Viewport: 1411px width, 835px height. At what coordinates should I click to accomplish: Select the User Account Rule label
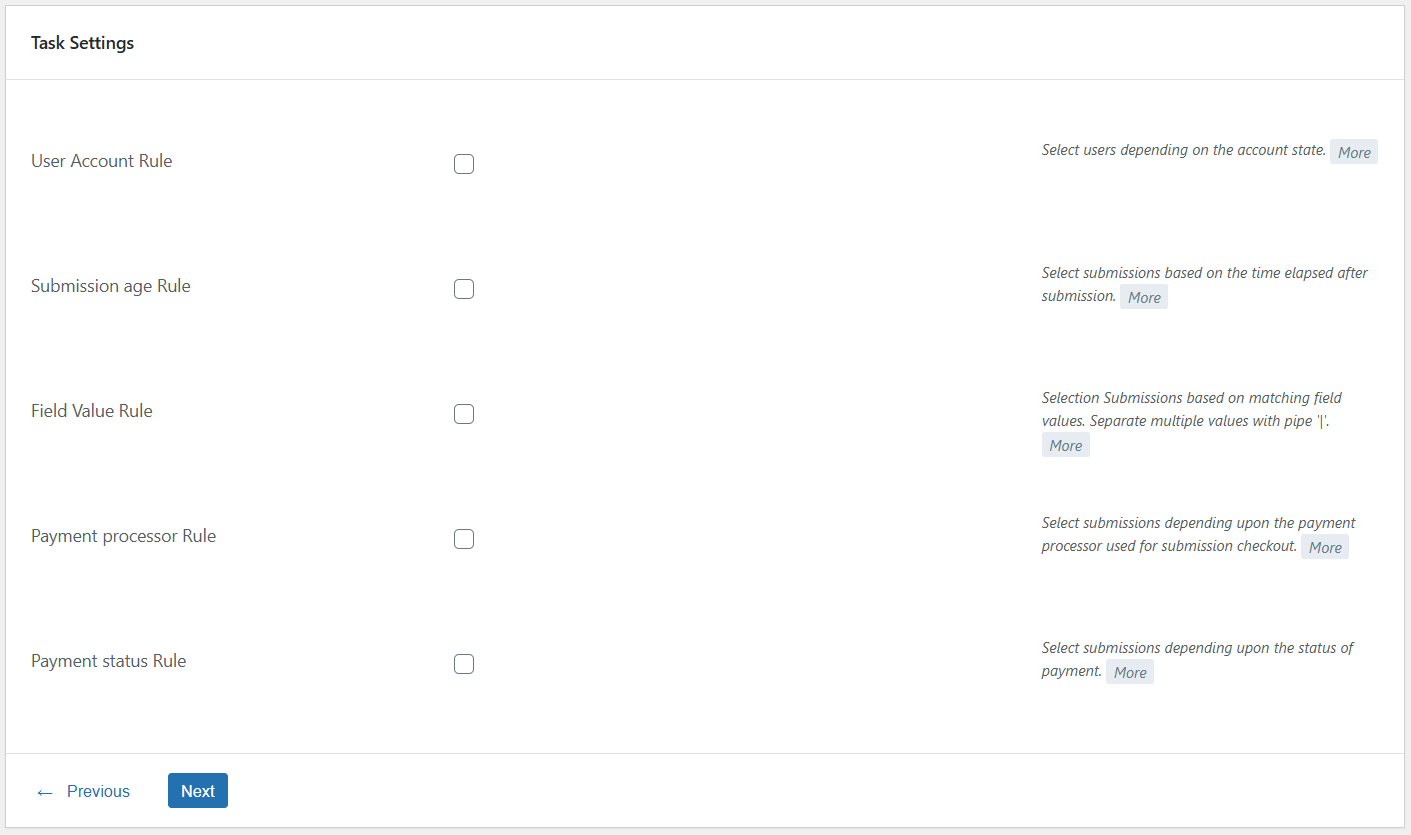tap(101, 161)
